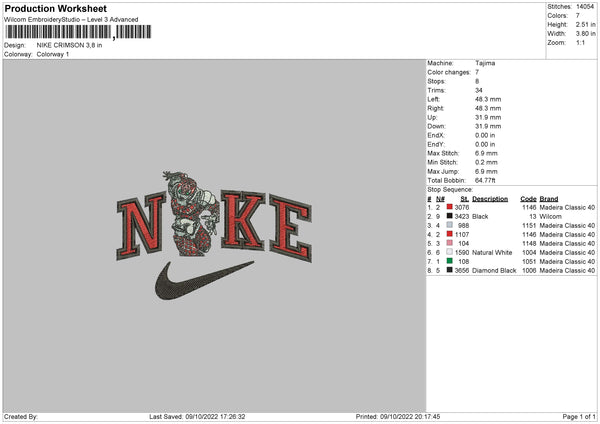This screenshot has width=600, height=424.
Task: Click the Wilcom EmbroideryStudio Level 3 Advanced text
Action: coord(71,20)
